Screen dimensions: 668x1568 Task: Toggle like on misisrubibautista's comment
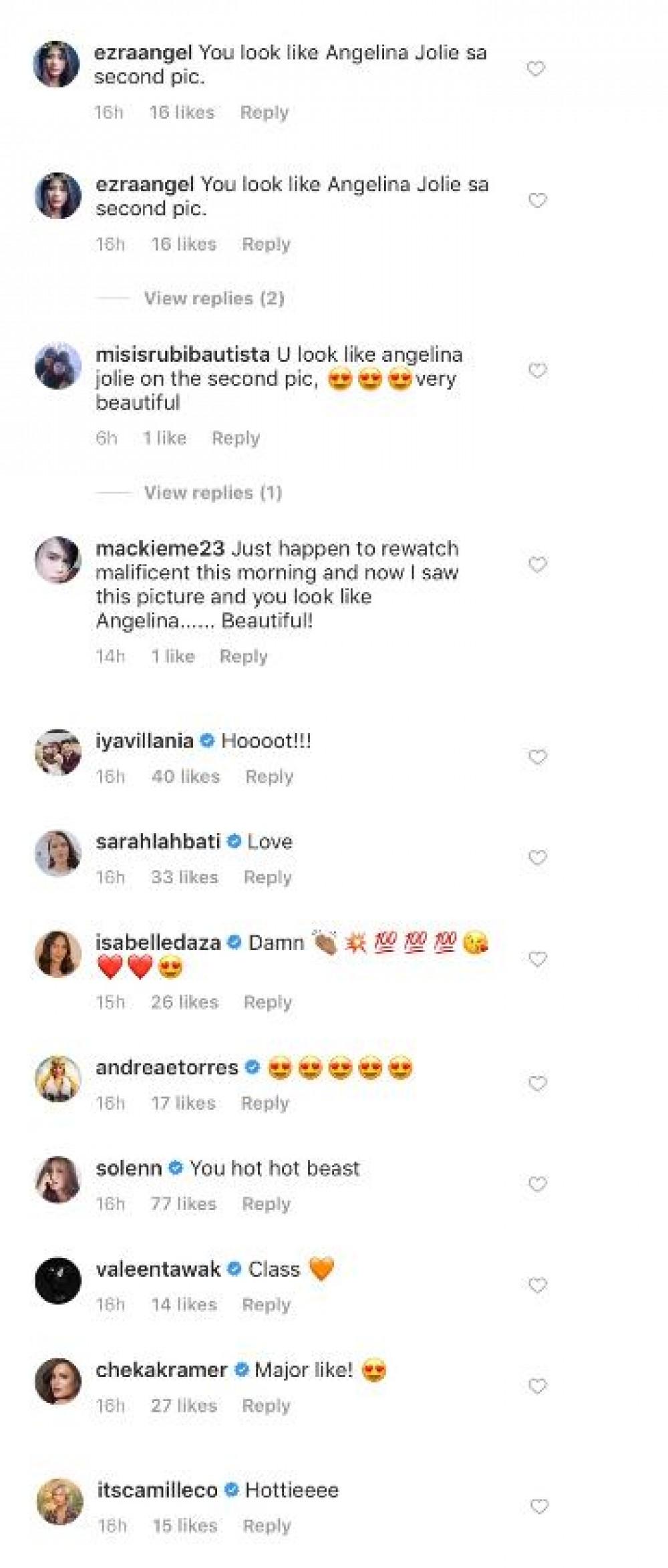537,371
